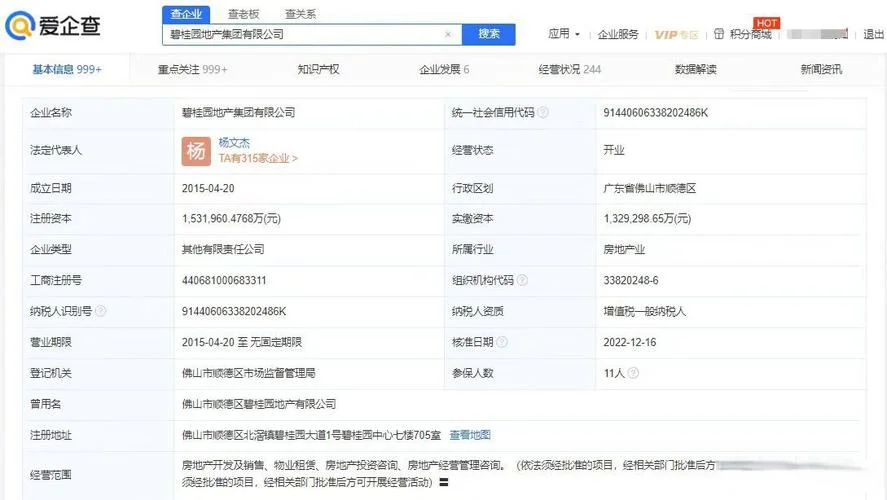887x500 pixels.
Task: Select the 核准日期 value 2022-12-16
Action: click(x=630, y=342)
